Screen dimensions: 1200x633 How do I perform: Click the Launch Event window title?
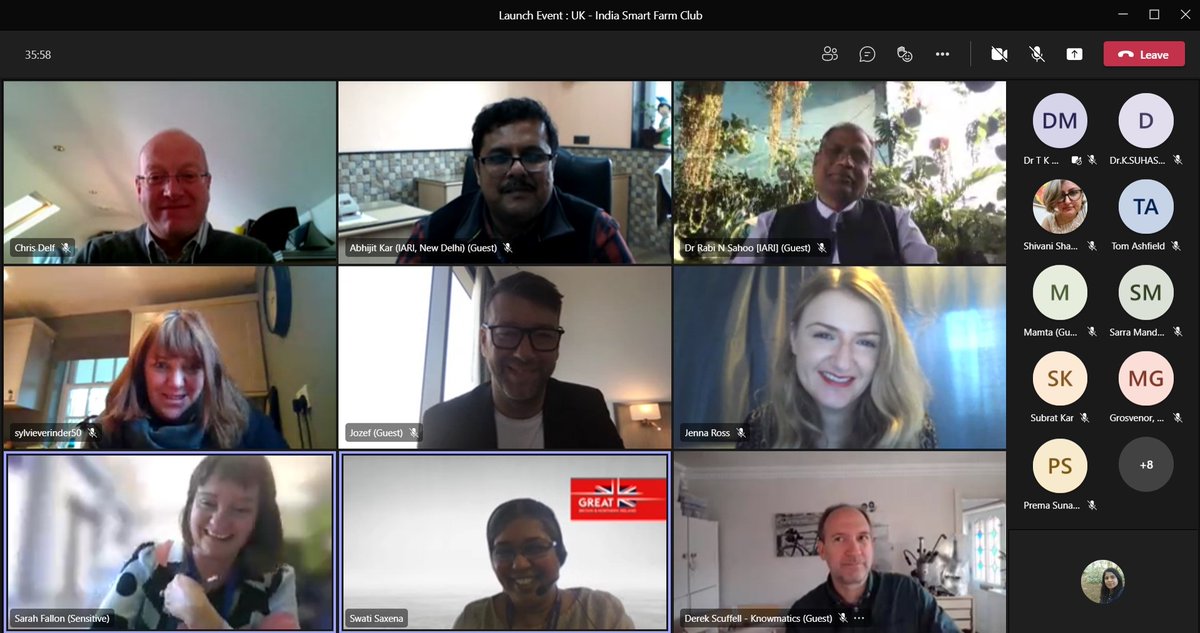(x=600, y=15)
